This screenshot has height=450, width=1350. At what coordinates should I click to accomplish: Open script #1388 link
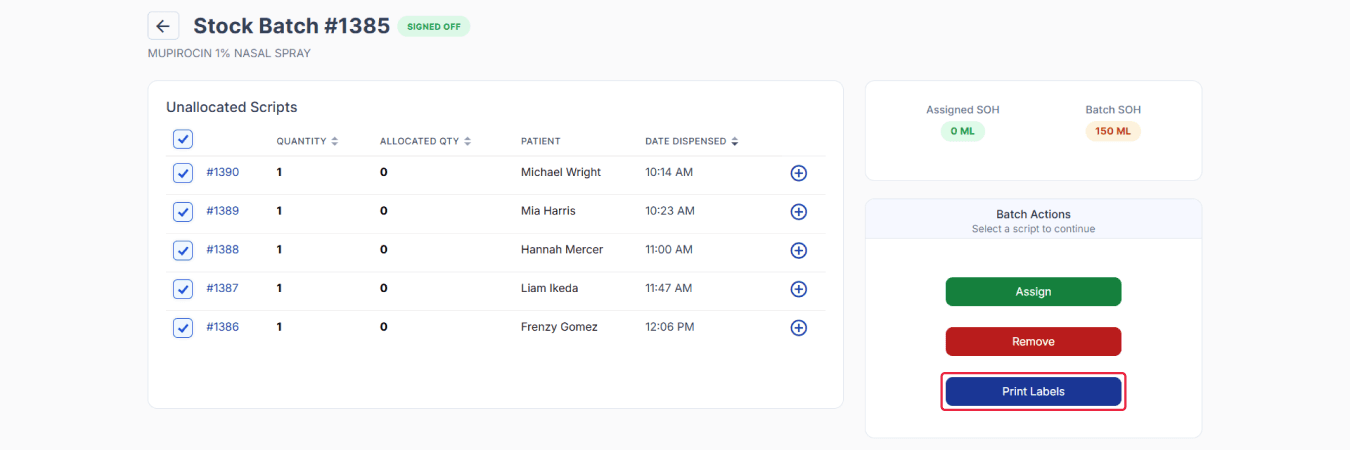[x=223, y=249]
